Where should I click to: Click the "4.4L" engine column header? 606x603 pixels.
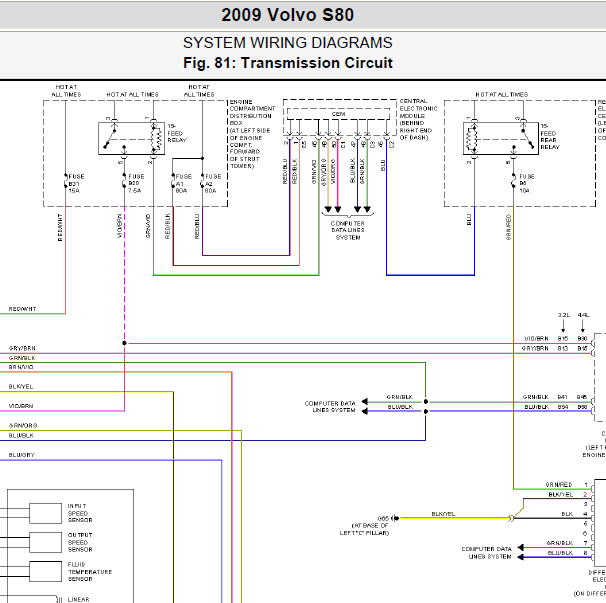pyautogui.click(x=584, y=315)
